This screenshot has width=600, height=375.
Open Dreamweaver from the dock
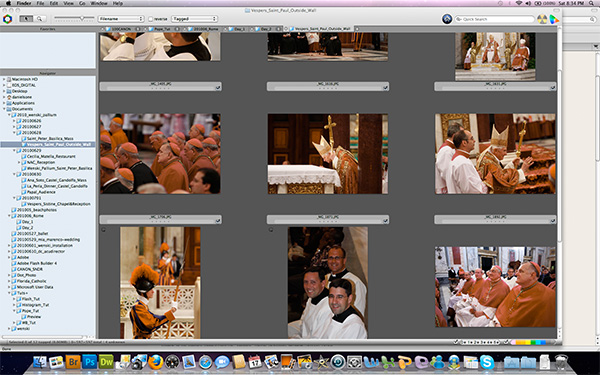pyautogui.click(x=106, y=362)
